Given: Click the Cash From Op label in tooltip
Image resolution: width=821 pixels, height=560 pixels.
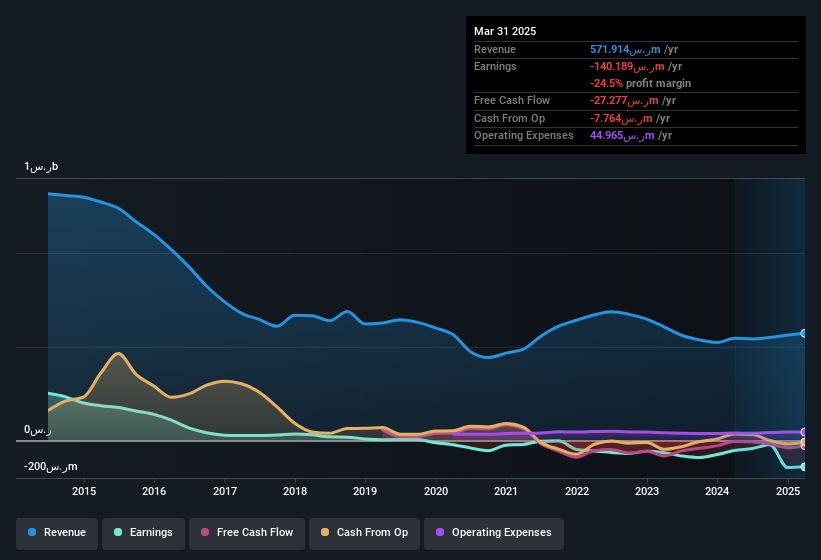Looking at the screenshot, I should tap(509, 118).
